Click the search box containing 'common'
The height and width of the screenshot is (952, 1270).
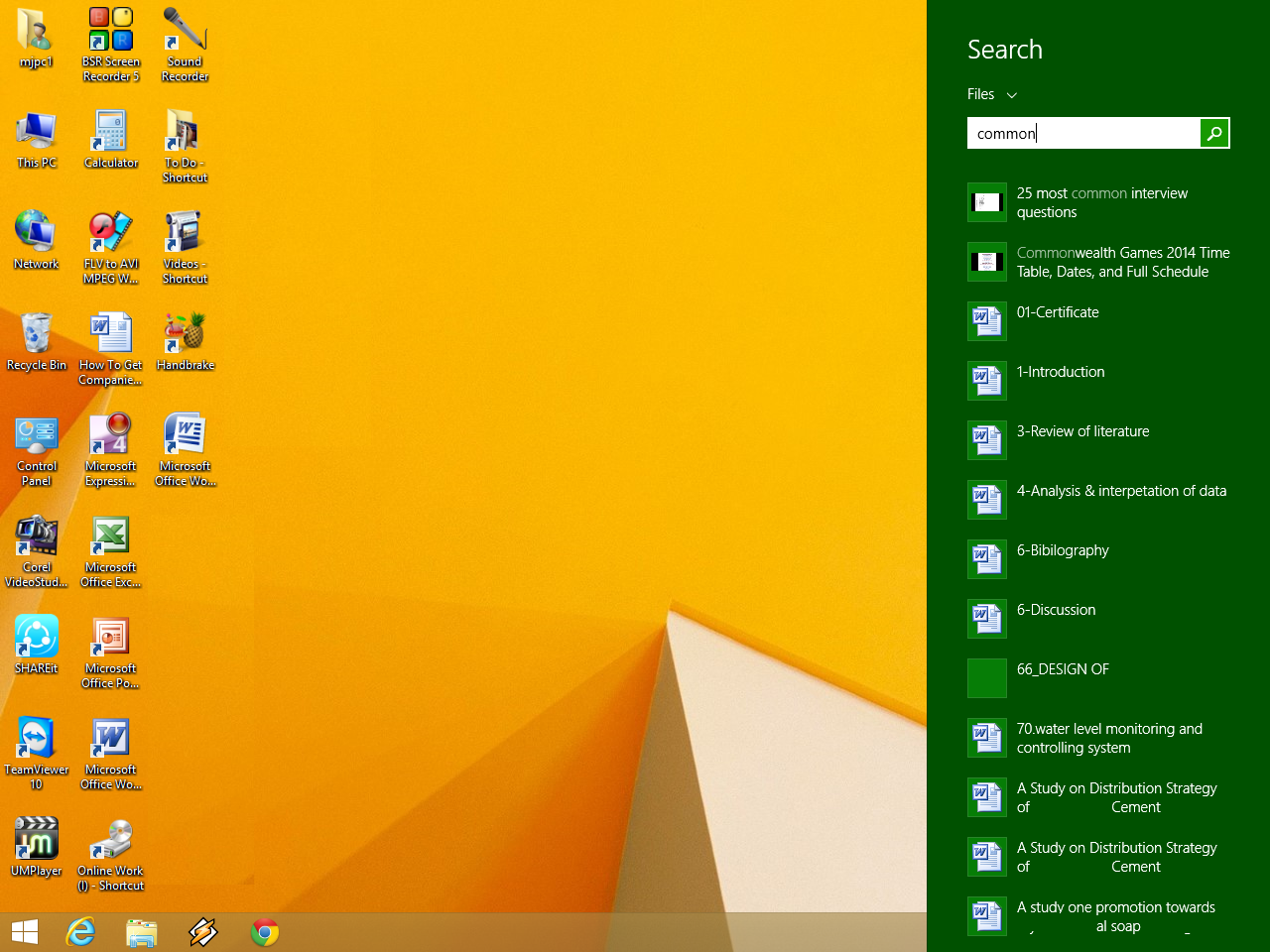(x=1083, y=133)
